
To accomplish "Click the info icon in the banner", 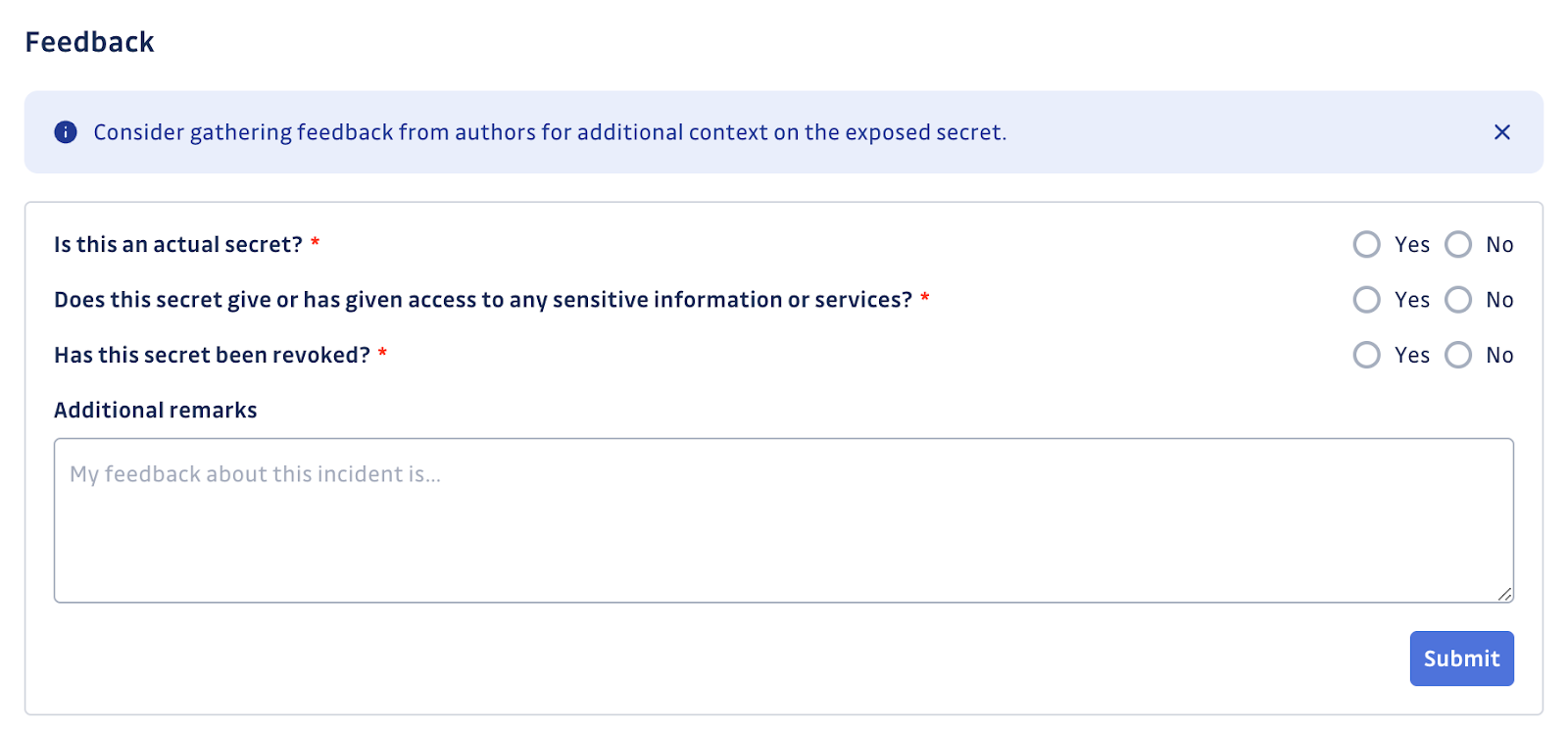I will coord(65,131).
